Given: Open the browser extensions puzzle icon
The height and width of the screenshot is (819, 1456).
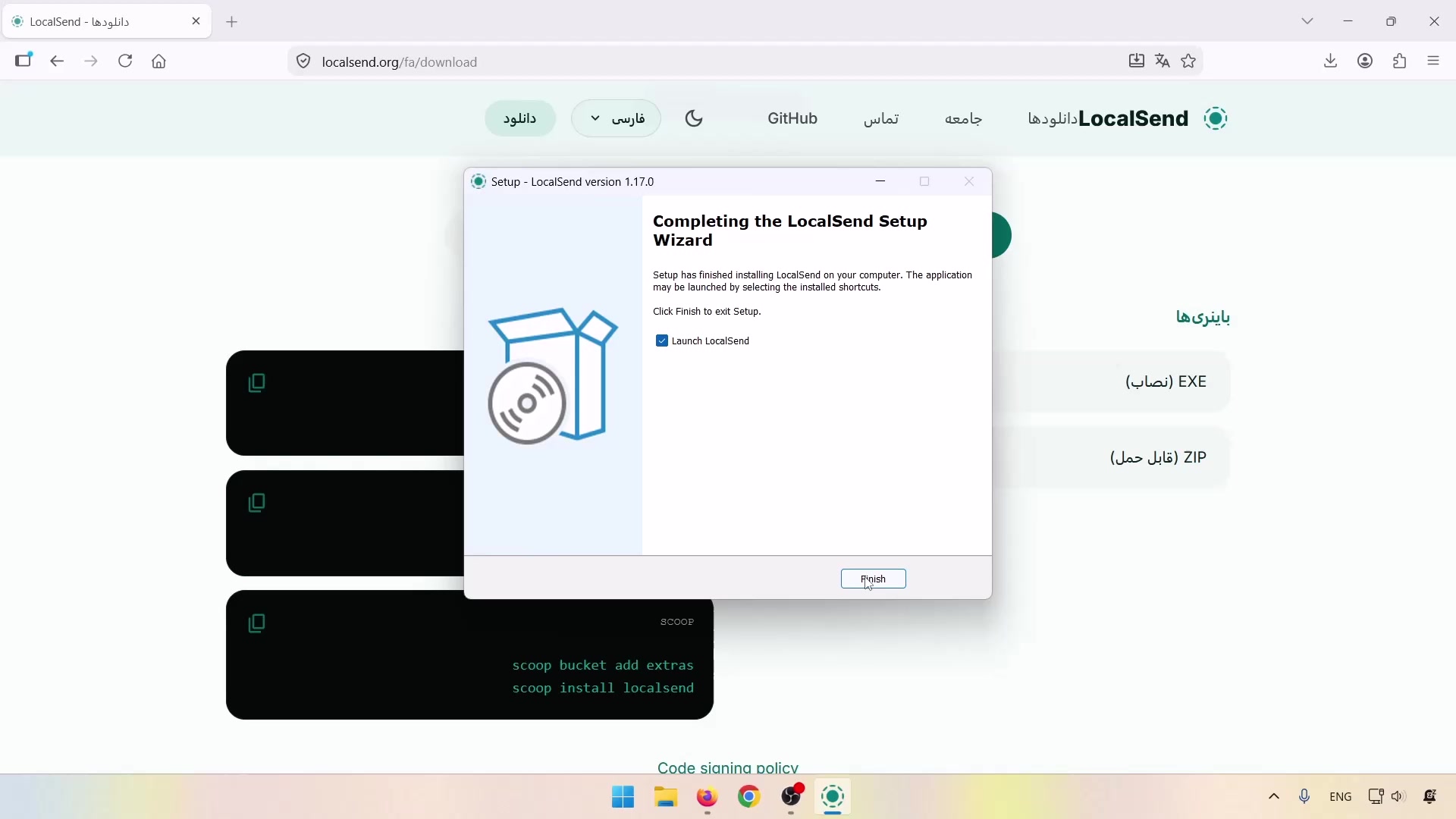Looking at the screenshot, I should coord(1400,61).
